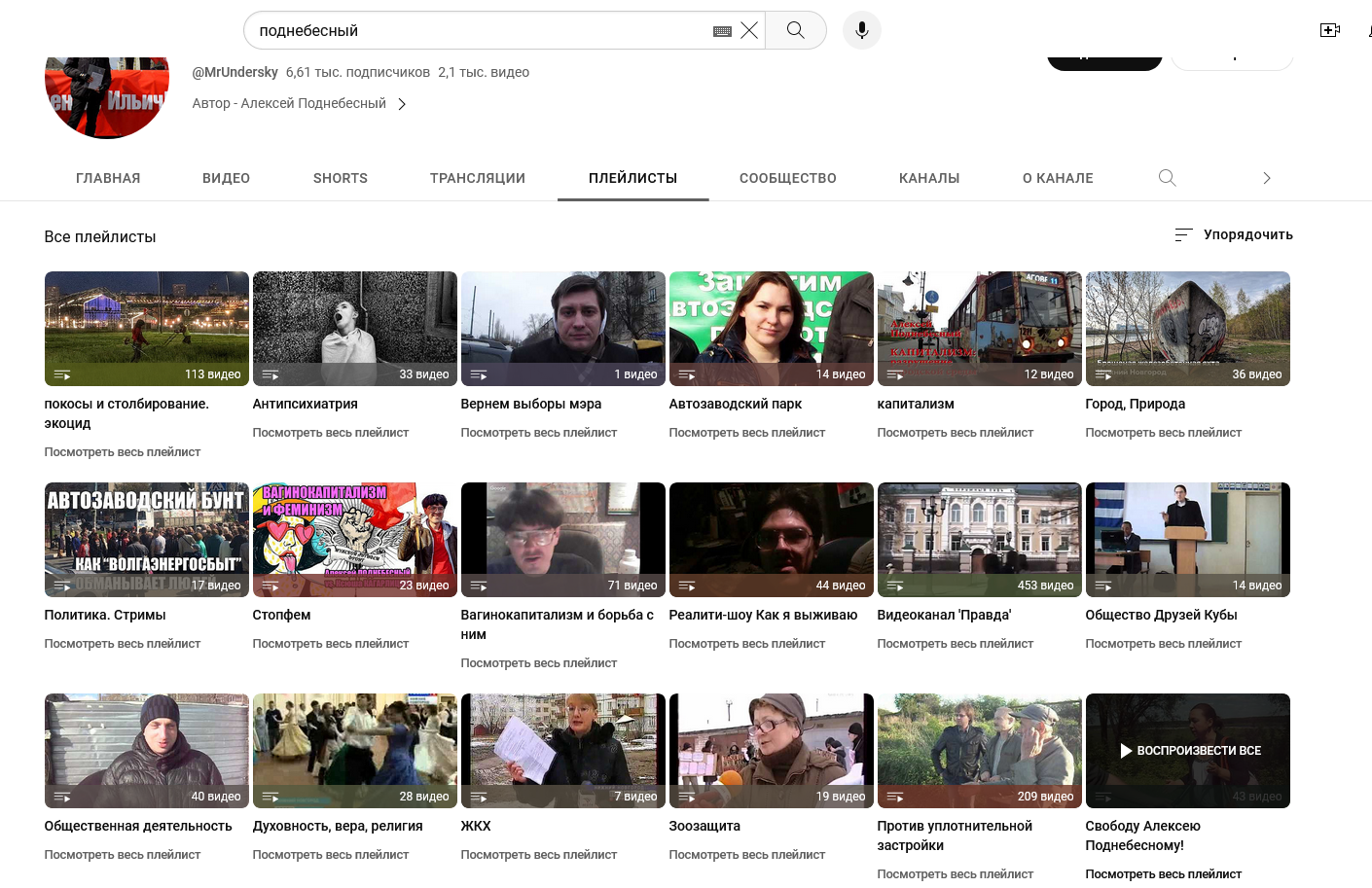Viewport: 1372px width, 888px height.
Task: Click the create video icon
Action: click(1329, 30)
